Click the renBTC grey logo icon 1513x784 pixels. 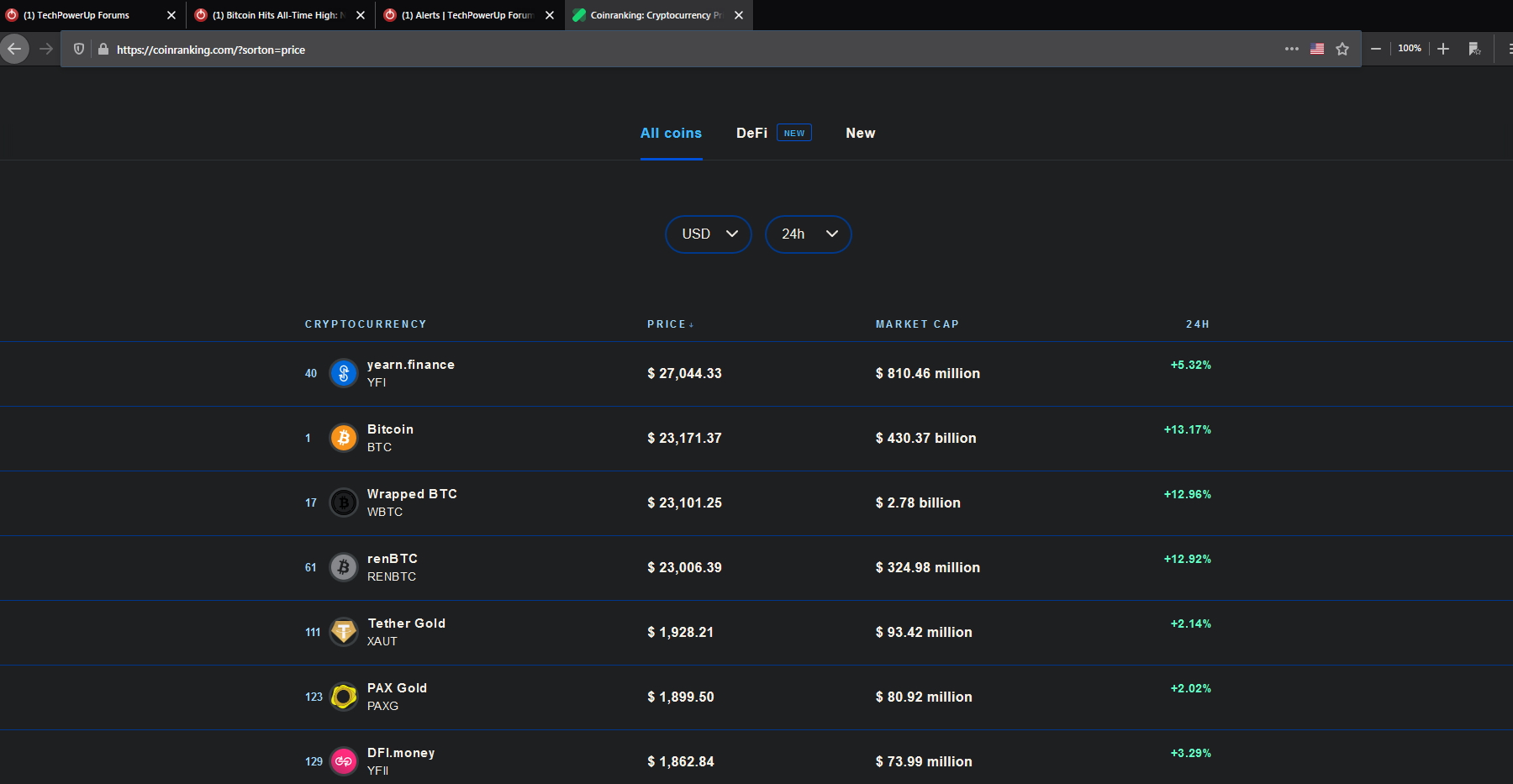pos(343,567)
